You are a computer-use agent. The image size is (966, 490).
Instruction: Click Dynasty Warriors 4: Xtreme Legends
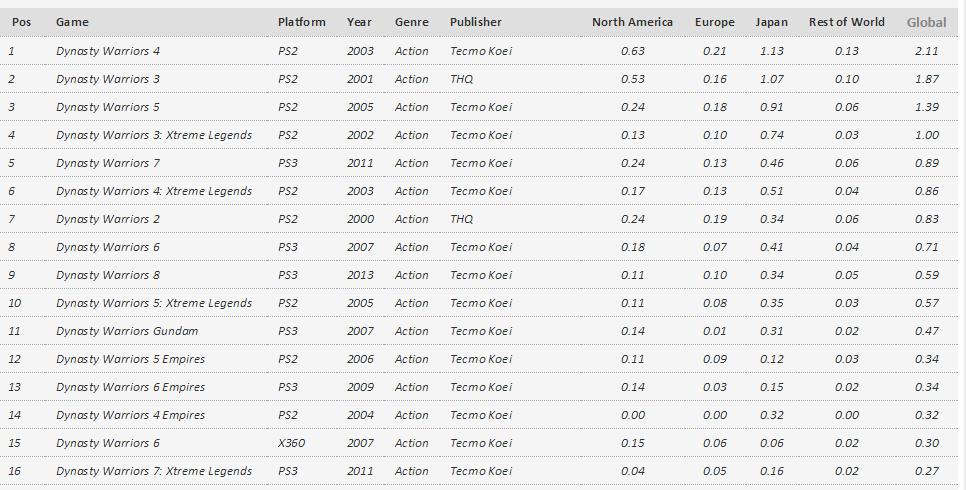click(x=154, y=191)
